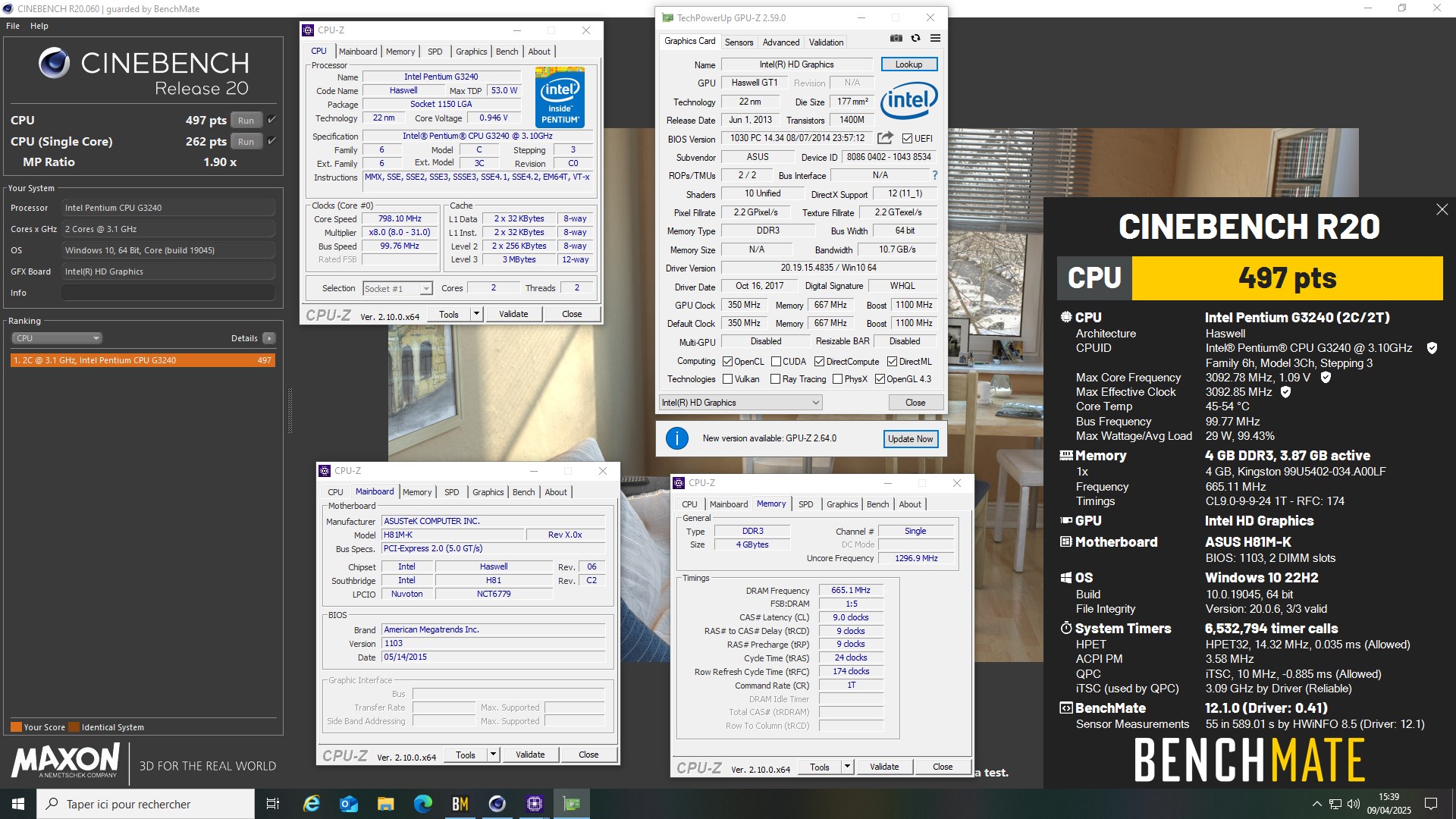Show hidden tray icons chevron
The image size is (1456, 819).
pos(1317,804)
